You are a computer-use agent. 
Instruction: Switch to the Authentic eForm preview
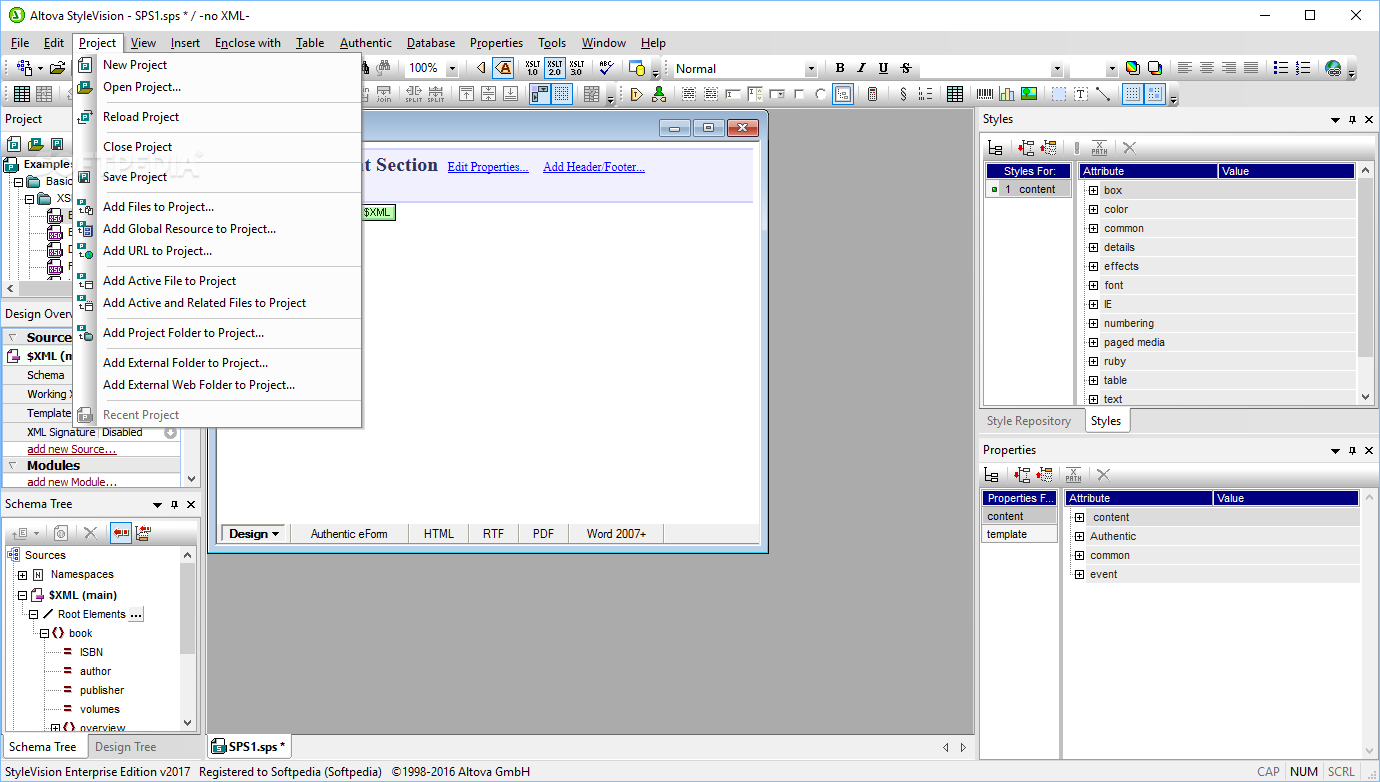349,534
